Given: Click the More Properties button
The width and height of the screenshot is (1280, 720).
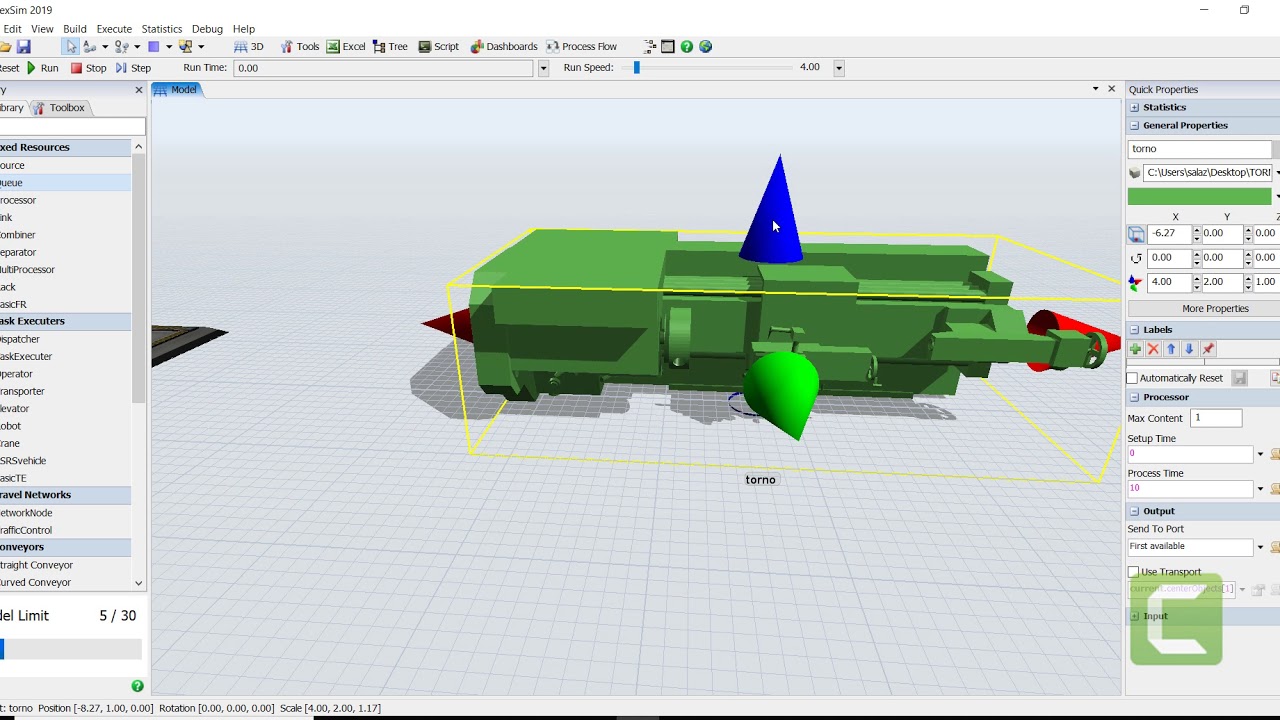Looking at the screenshot, I should (1215, 309).
